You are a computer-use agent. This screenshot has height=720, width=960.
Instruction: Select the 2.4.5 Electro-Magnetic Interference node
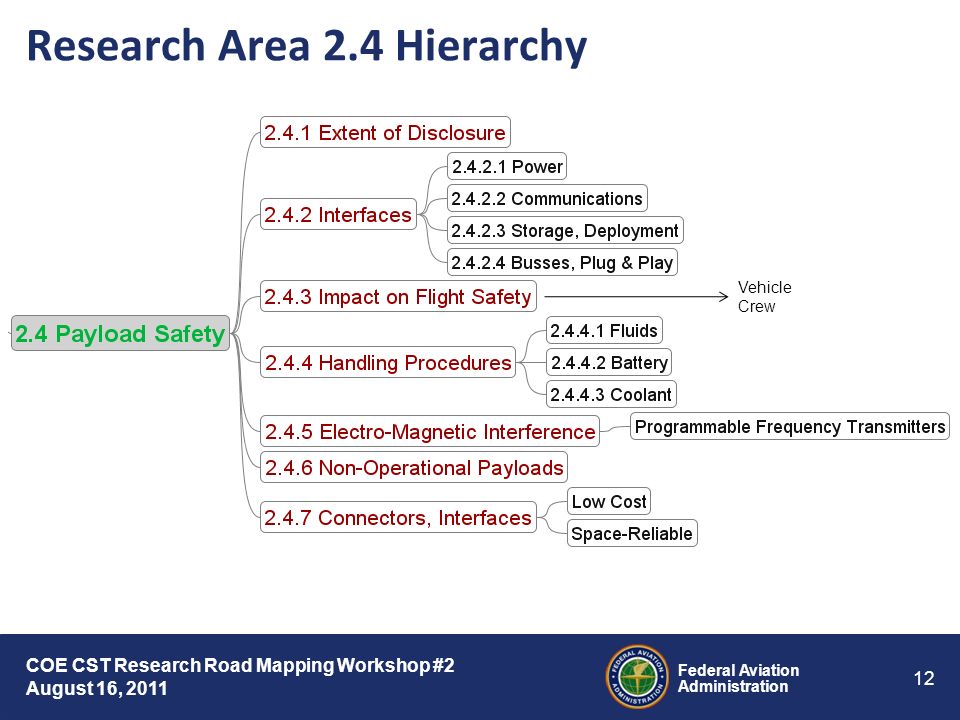430,431
